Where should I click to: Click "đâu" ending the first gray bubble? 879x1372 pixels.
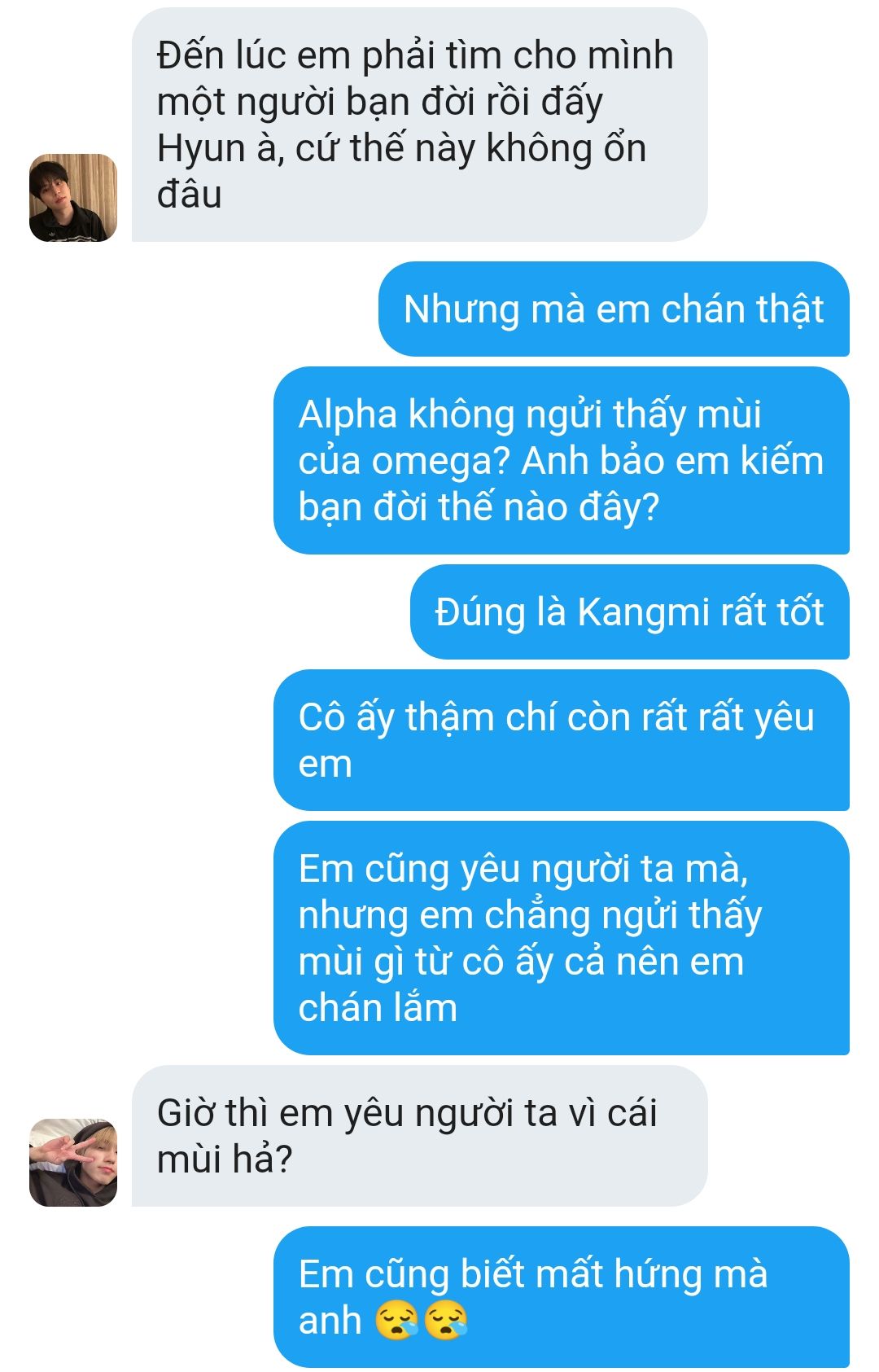click(x=189, y=195)
